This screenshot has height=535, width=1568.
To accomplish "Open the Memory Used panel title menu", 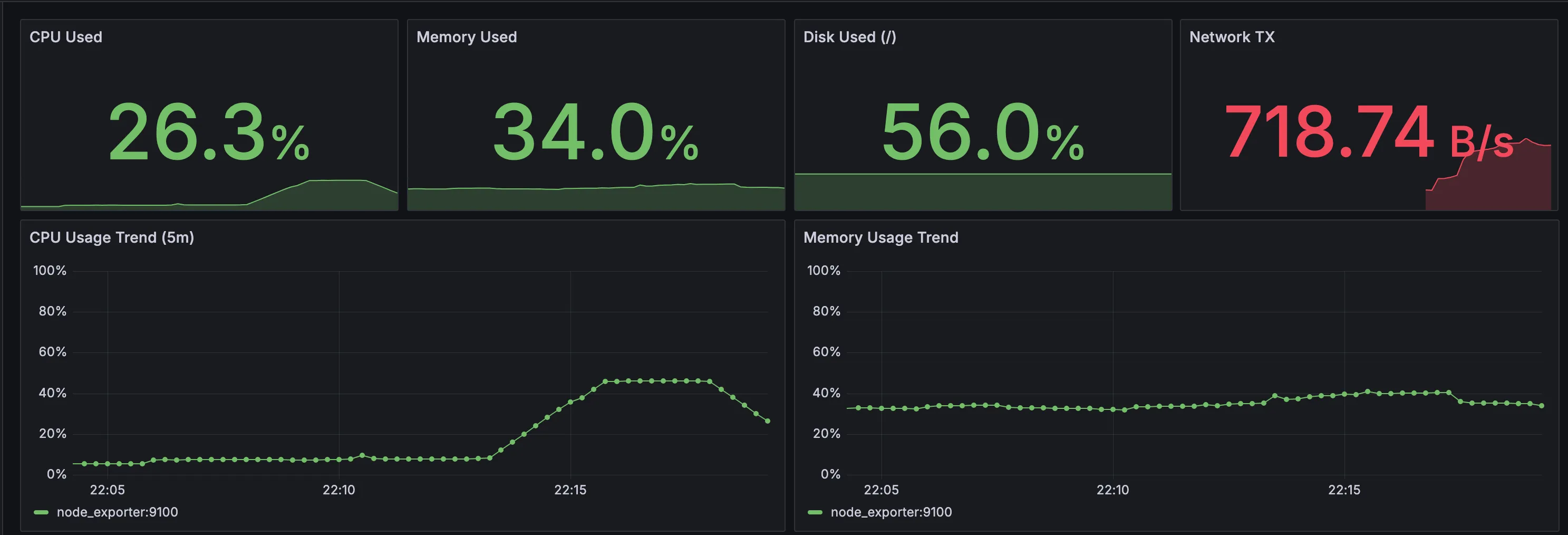I will pyautogui.click(x=466, y=36).
